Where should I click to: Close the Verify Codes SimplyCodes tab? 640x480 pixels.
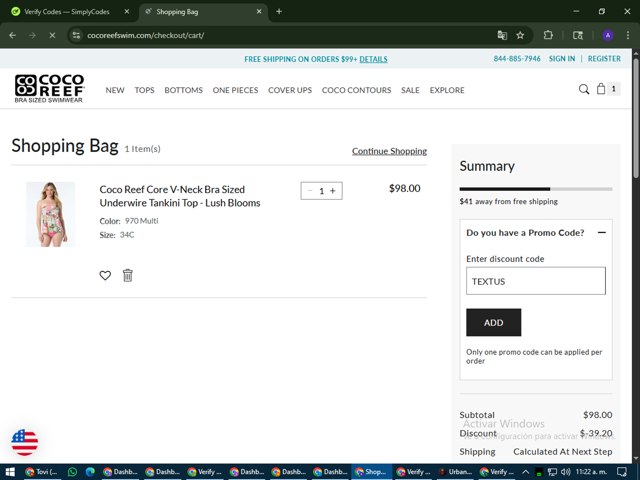click(x=127, y=11)
